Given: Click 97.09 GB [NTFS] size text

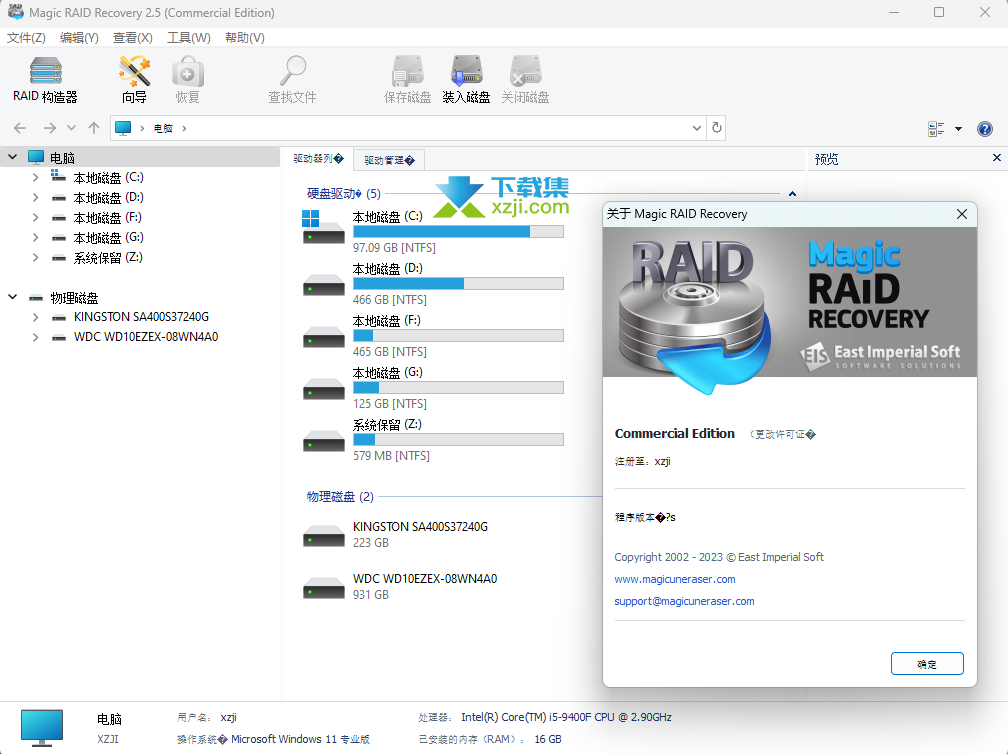Looking at the screenshot, I should (x=394, y=247).
